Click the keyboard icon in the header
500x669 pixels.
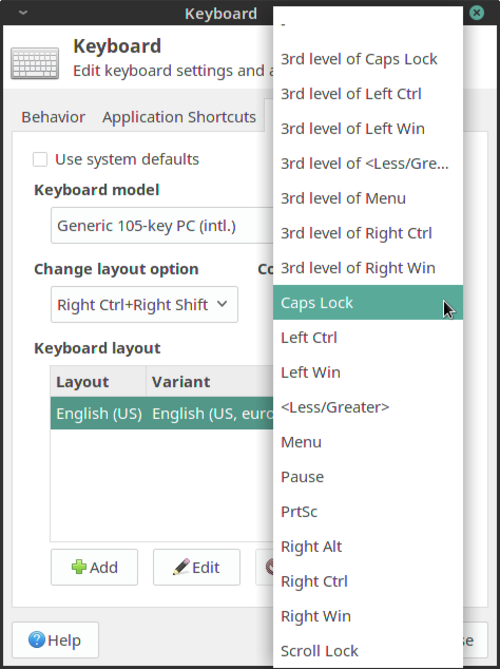click(35, 63)
